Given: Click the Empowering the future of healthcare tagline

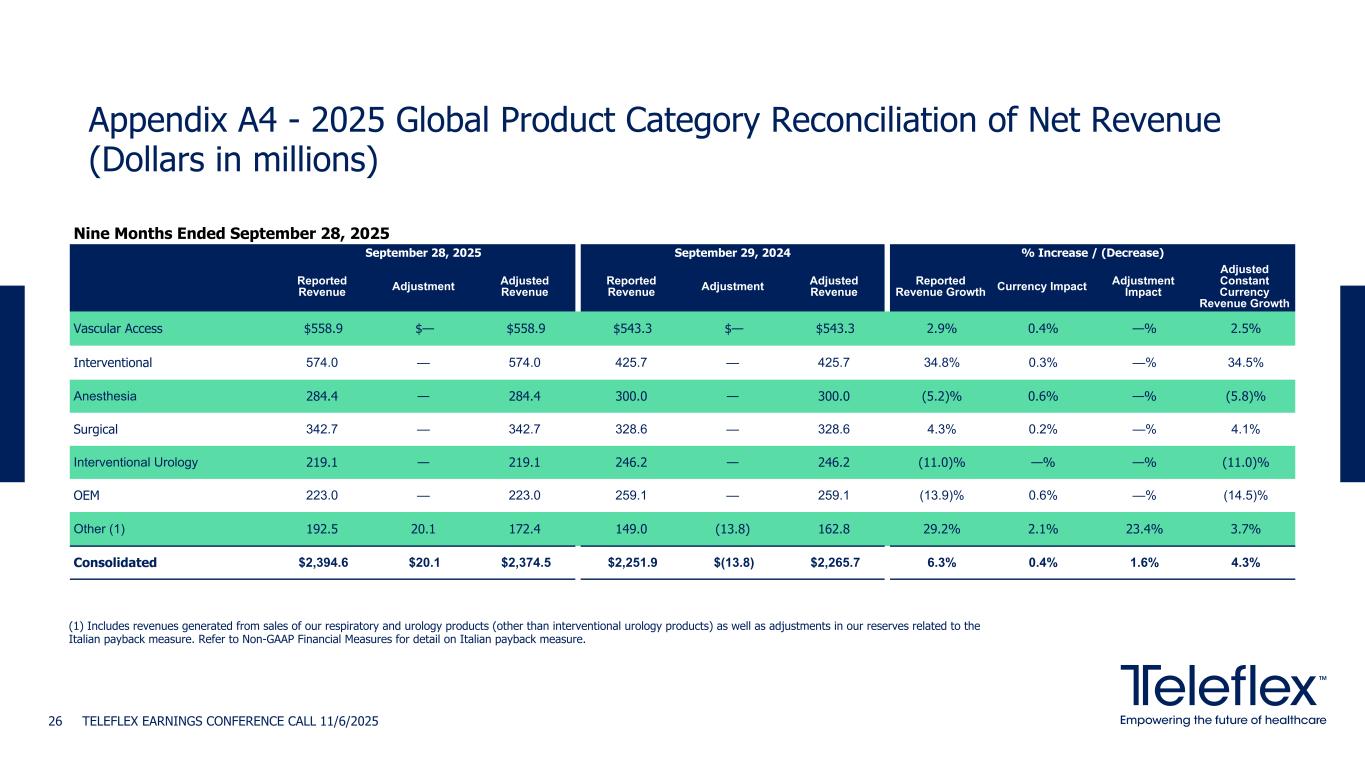Looking at the screenshot, I should pos(1222,721).
